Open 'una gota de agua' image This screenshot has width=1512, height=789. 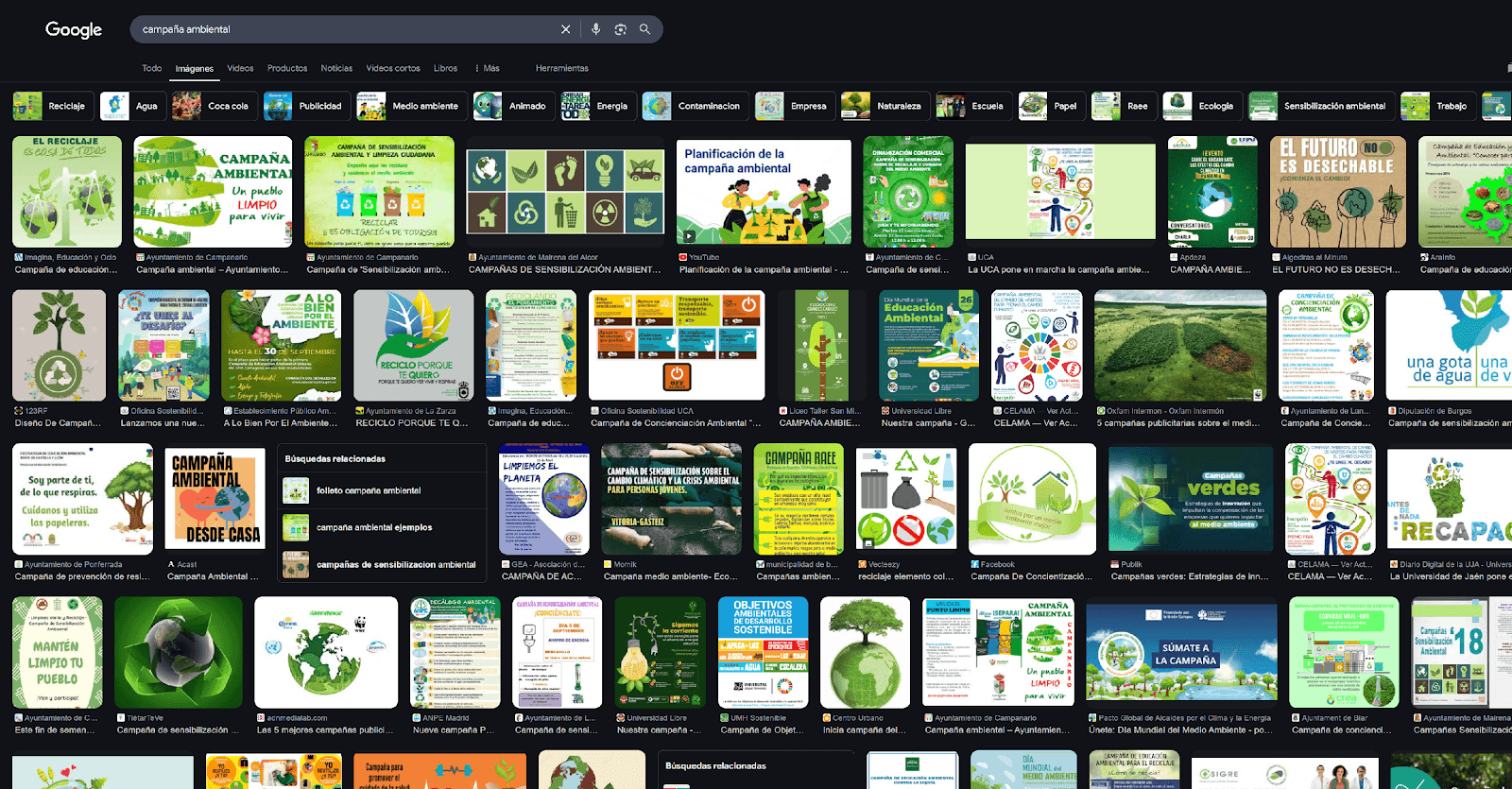[x=1449, y=346]
